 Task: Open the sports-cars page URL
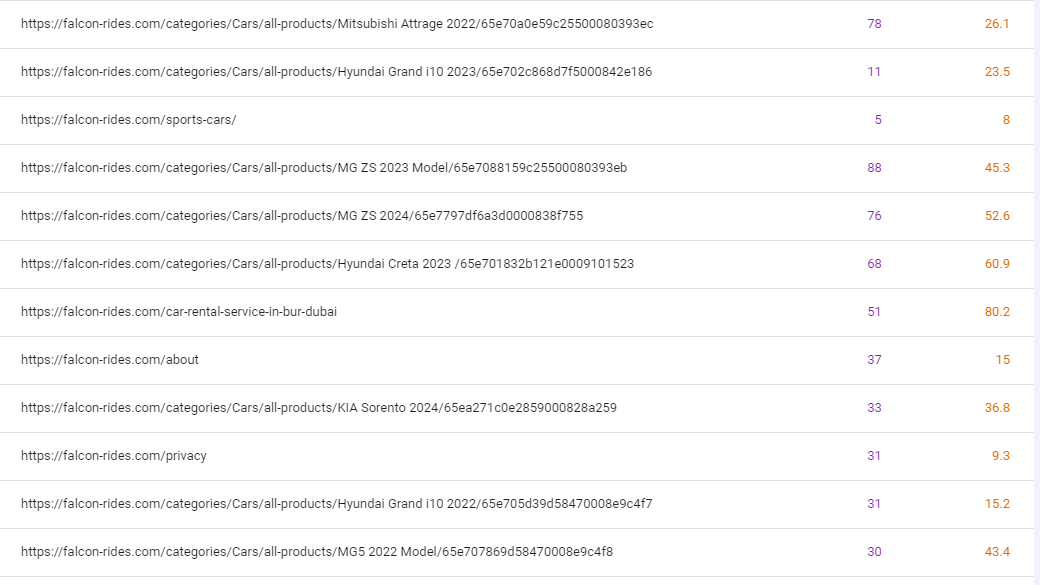(x=128, y=120)
